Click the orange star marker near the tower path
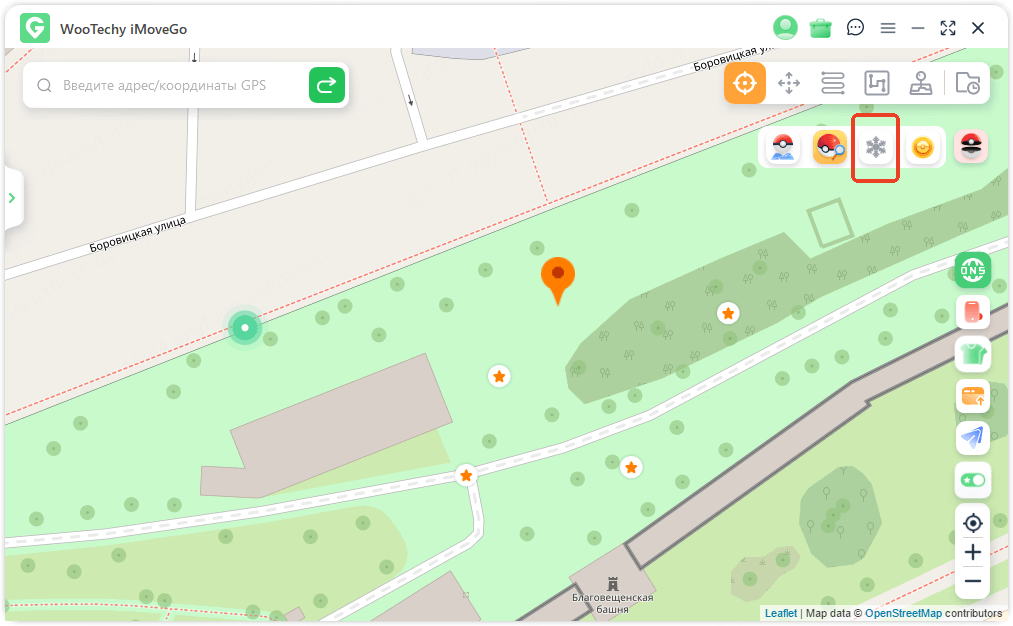Screen dimensions: 1013x626 (466, 475)
